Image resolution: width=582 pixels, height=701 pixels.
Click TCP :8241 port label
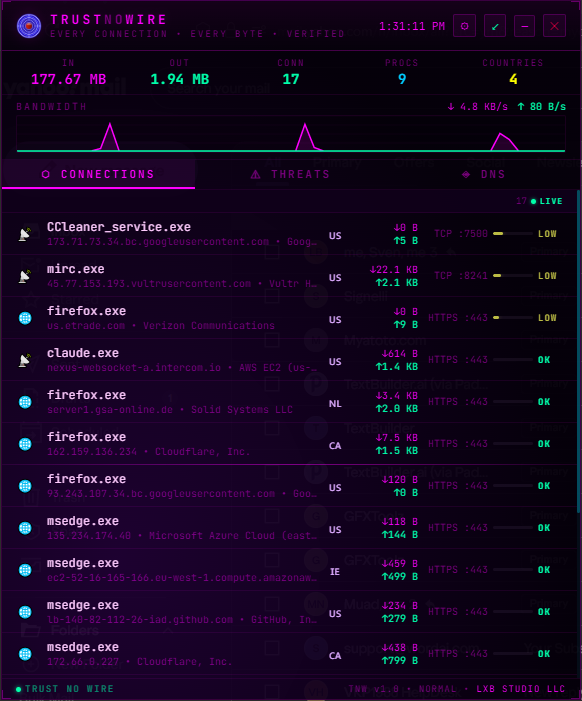pos(461,276)
